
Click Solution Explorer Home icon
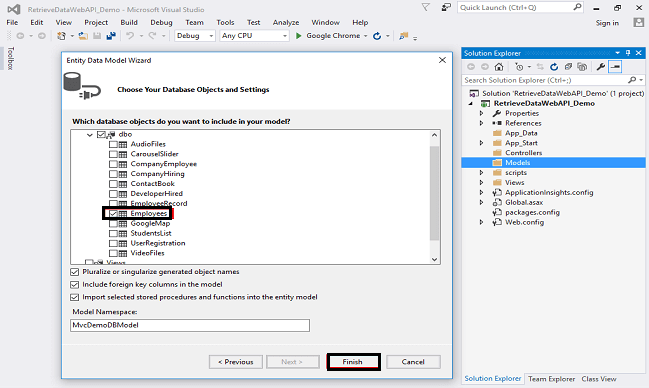499,67
